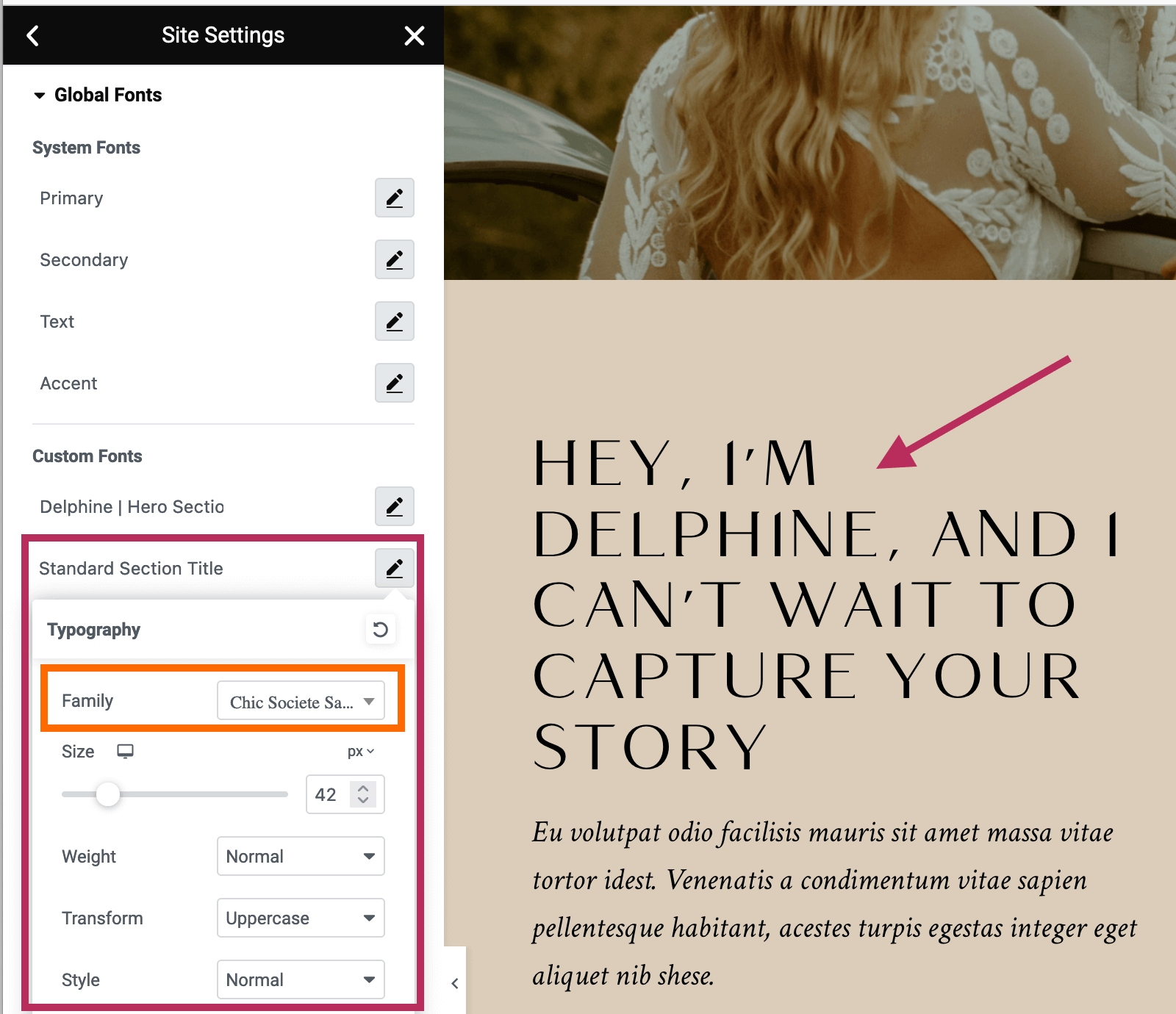Increase font size with stepper arrow
The width and height of the screenshot is (1176, 1014).
pyautogui.click(x=363, y=788)
